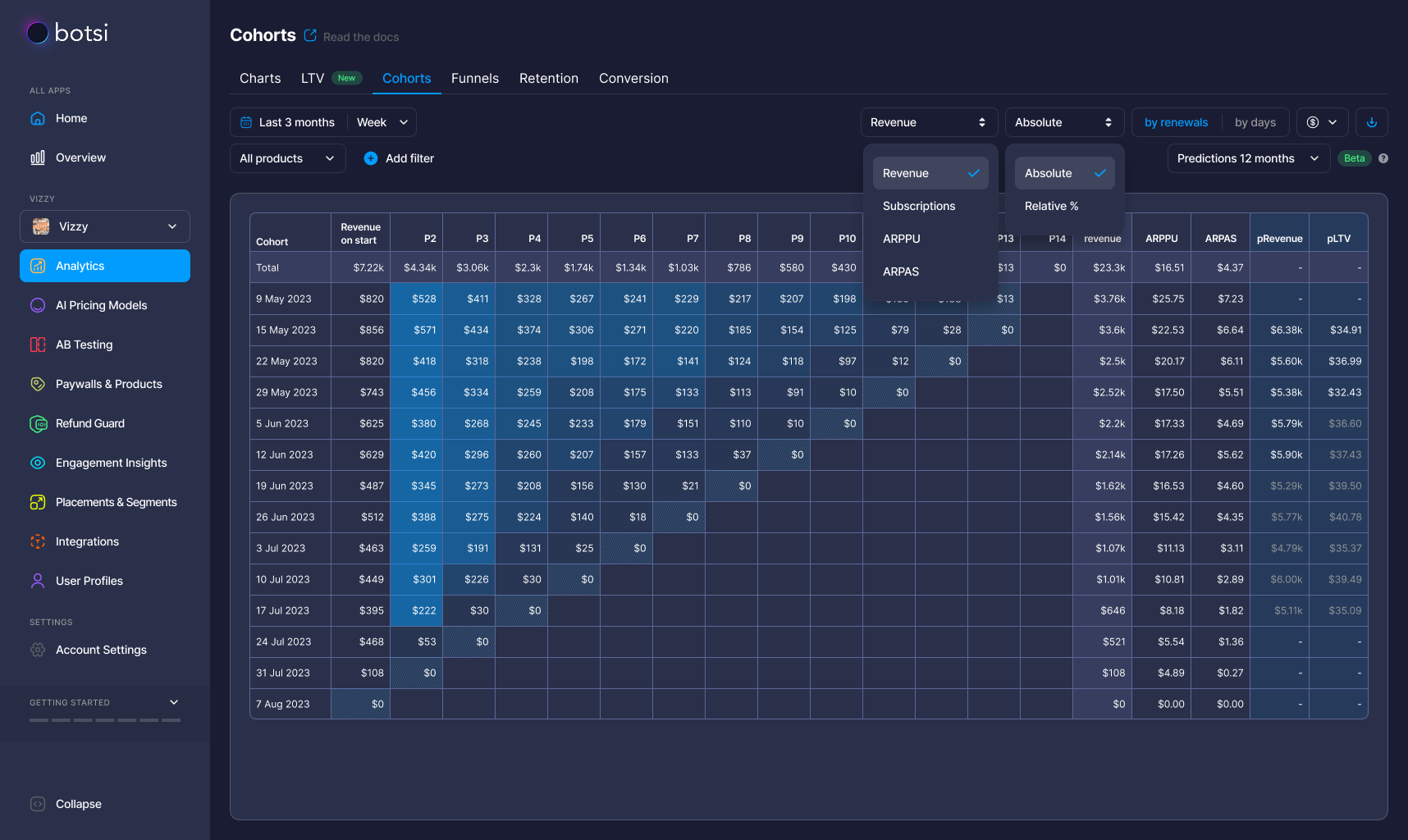Click the calendar icon for date range
The width and height of the screenshot is (1408, 840).
click(x=246, y=122)
